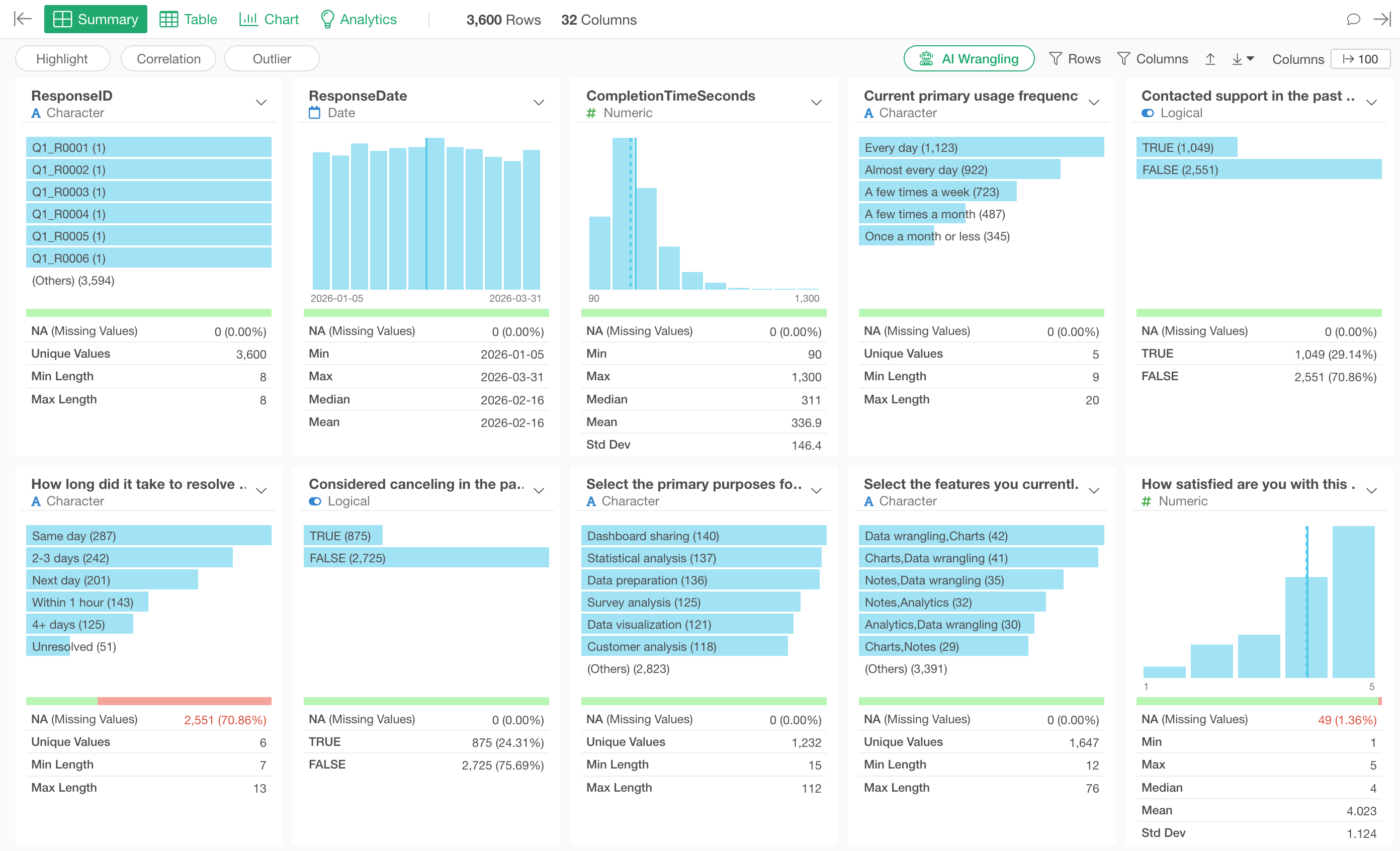Click the 'Q1_R0001 (1)' bar
The height and width of the screenshot is (851, 1400).
coord(149,147)
